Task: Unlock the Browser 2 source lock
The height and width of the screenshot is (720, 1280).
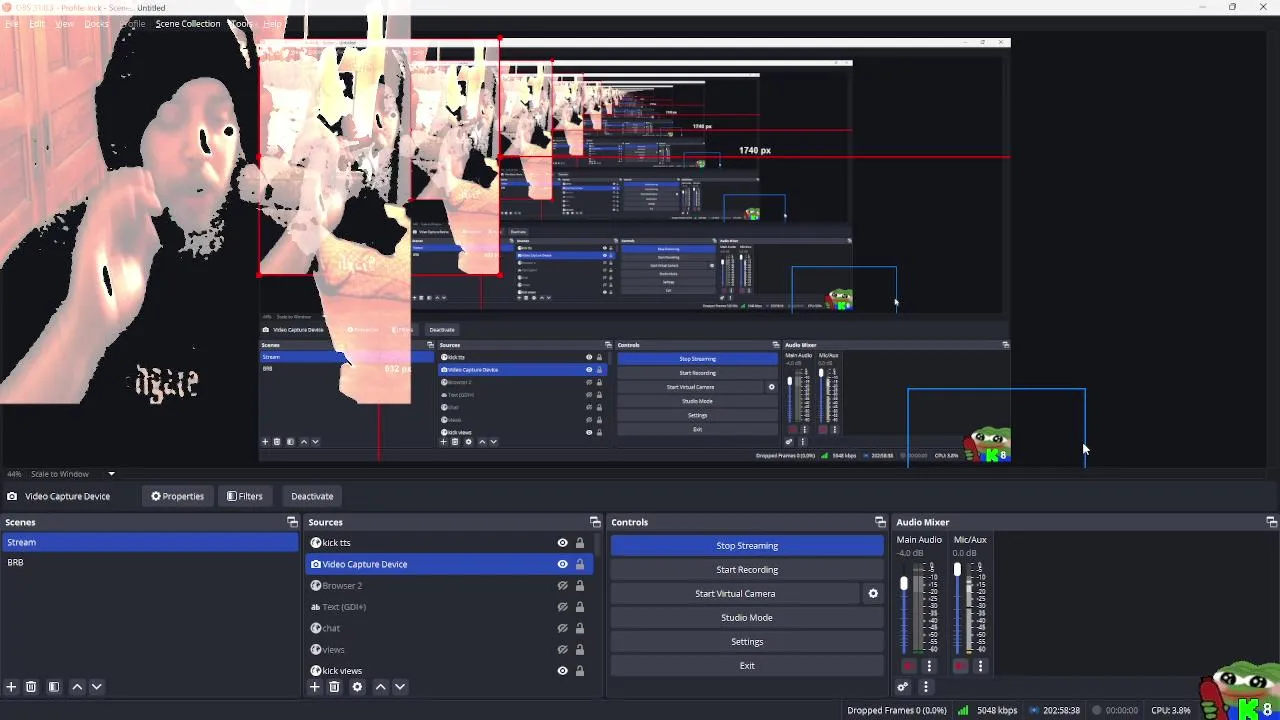Action: coord(579,586)
